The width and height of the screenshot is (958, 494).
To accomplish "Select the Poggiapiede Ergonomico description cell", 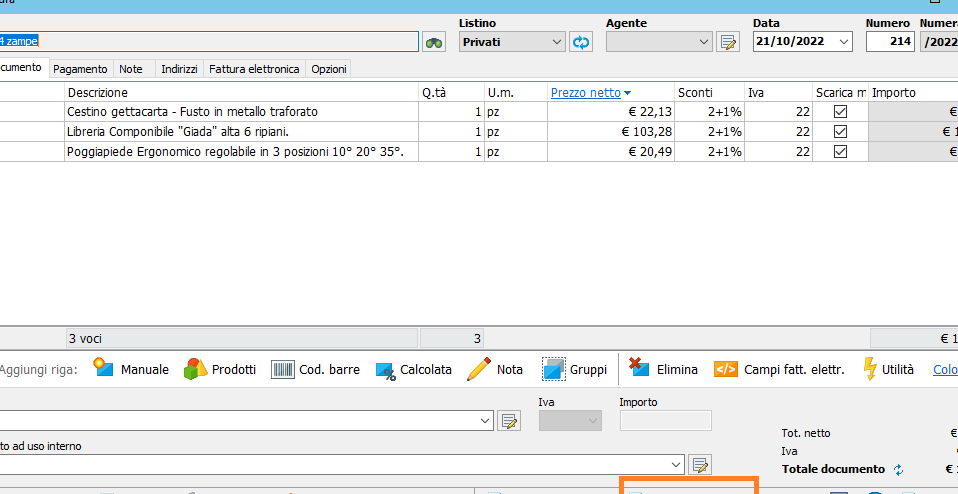I will 241,151.
